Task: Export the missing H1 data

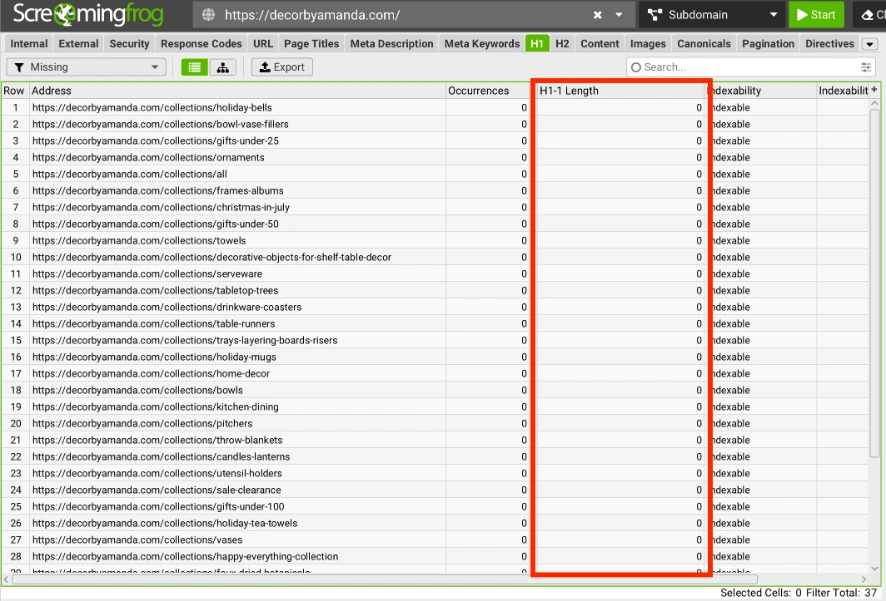Action: [281, 67]
